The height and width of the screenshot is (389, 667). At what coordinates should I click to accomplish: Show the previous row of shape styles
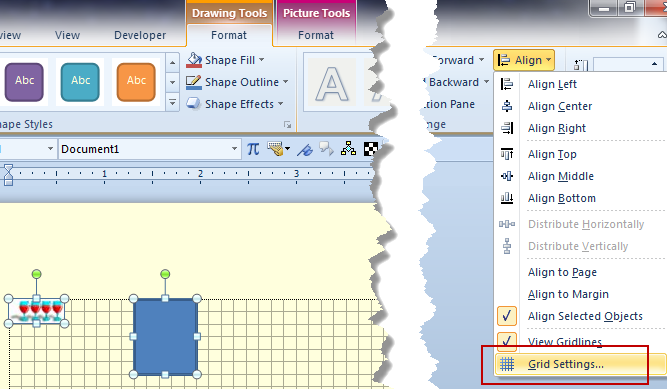pos(172,63)
